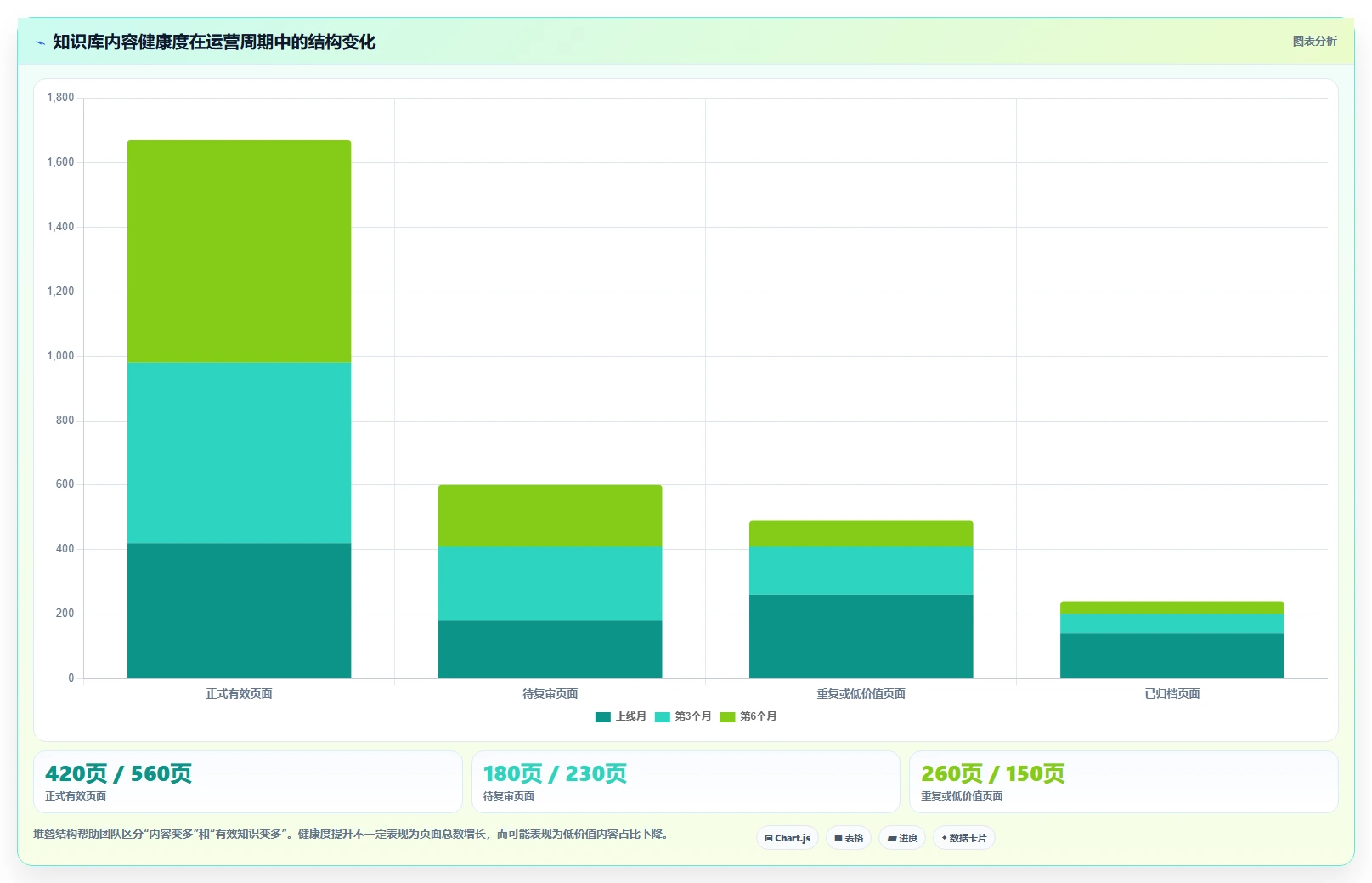Click the green 第6个月 segment of 重复或低价值页面
Screen dimensions: 1372x883
[861, 534]
